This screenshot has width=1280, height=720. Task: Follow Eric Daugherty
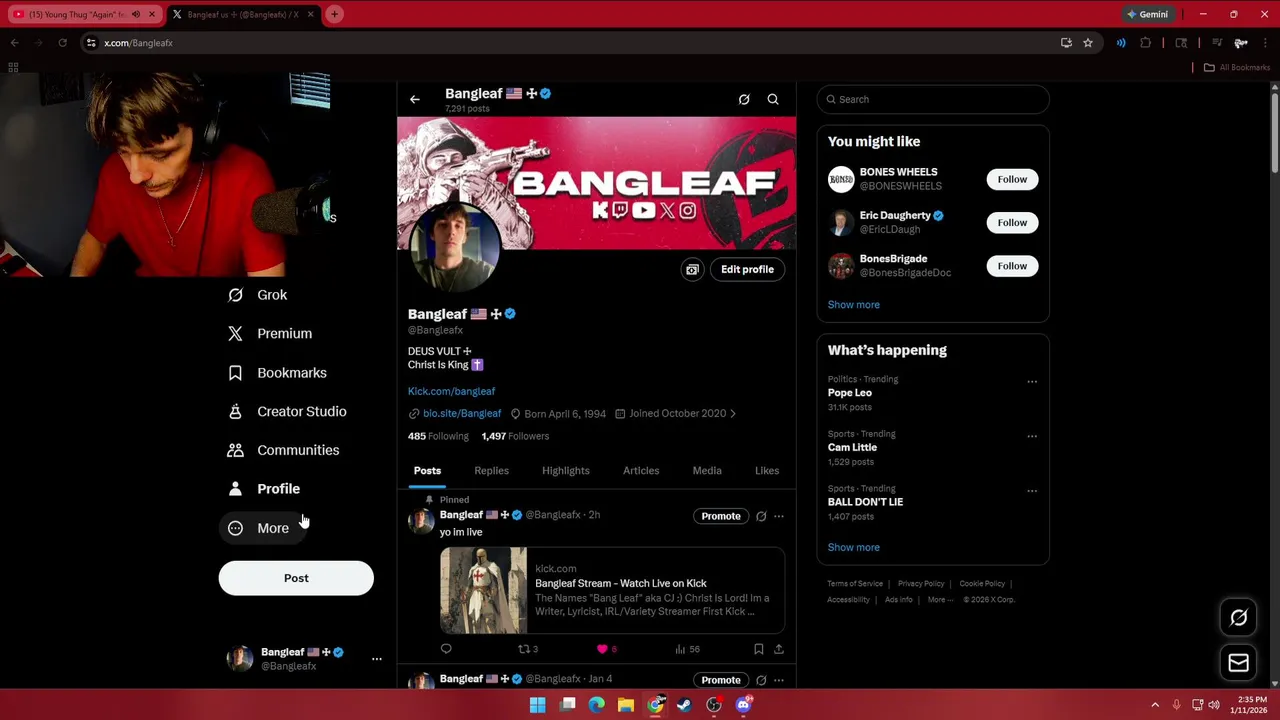pyautogui.click(x=1012, y=223)
